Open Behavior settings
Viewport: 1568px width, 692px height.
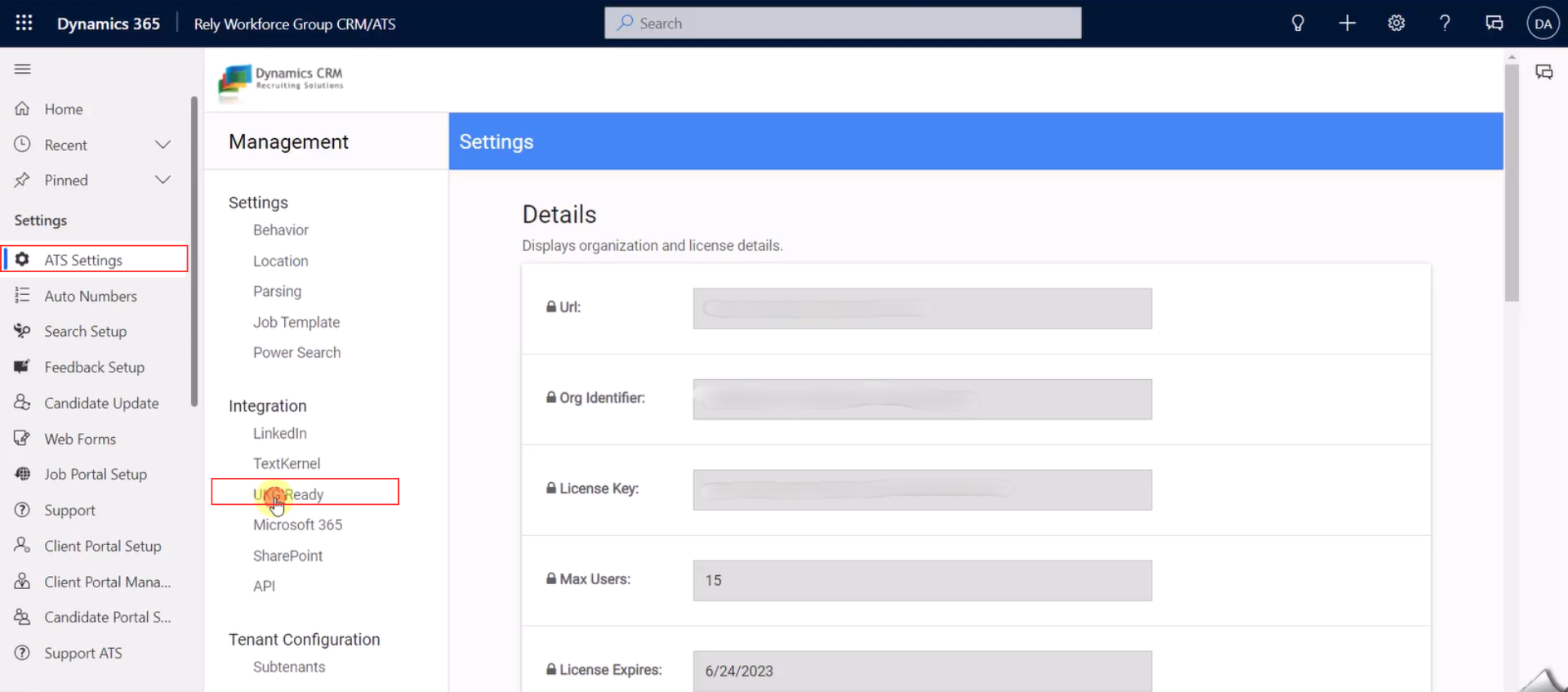pyautogui.click(x=281, y=230)
